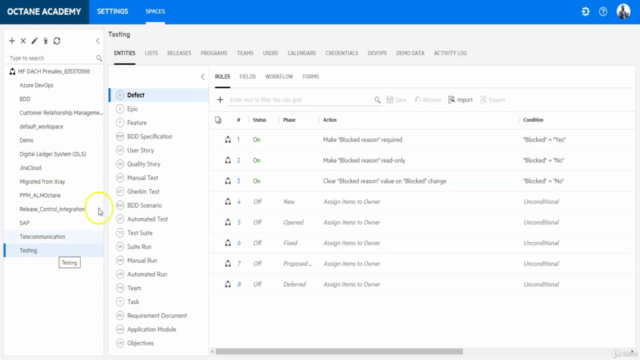640x360 pixels.
Task: Click the shared-space icon on rule 4
Action: click(x=228, y=202)
